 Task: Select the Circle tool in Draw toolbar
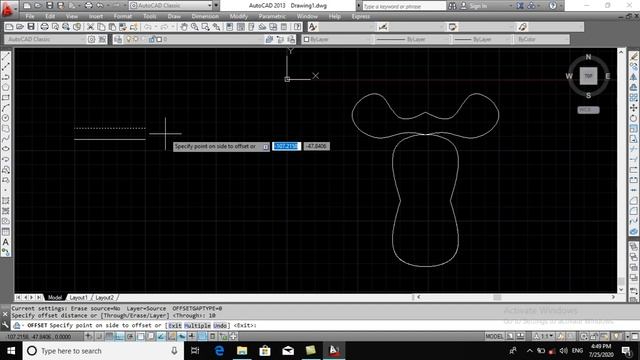point(6,118)
